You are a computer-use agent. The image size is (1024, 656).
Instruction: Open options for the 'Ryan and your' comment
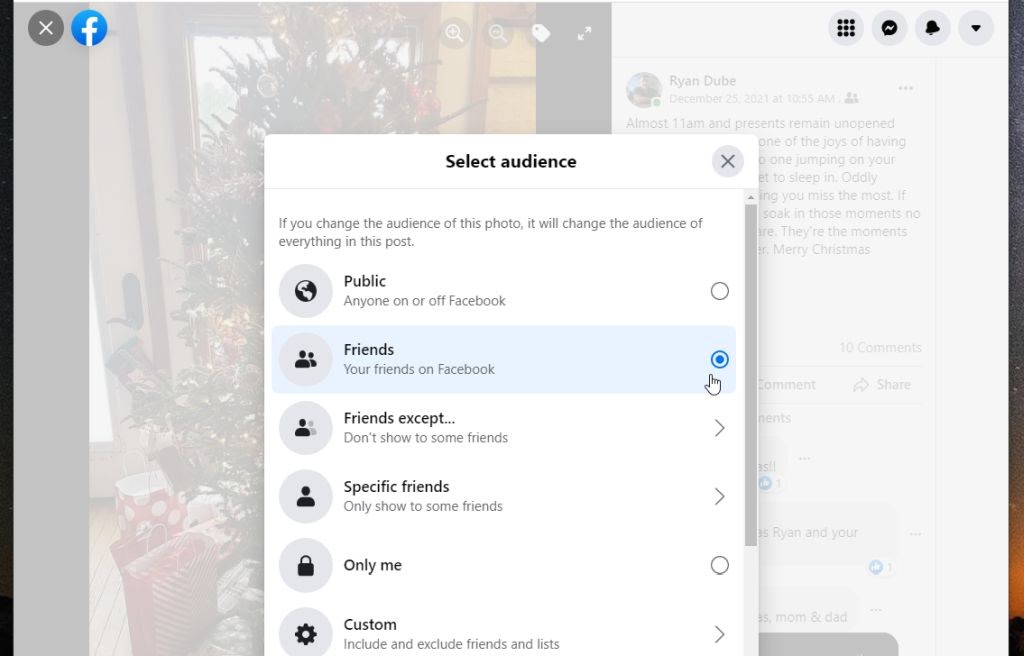916,534
